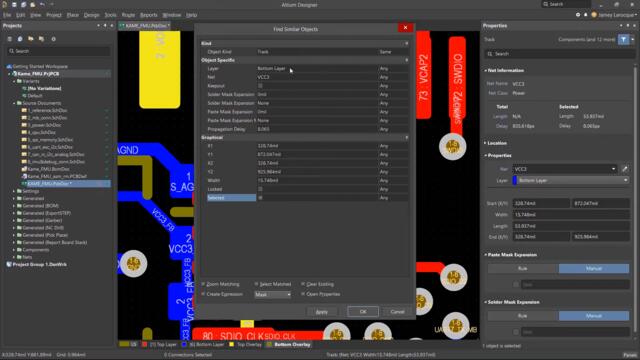This screenshot has width=640, height=360.
Task: Click the OK button in the dialog
Action: [363, 311]
